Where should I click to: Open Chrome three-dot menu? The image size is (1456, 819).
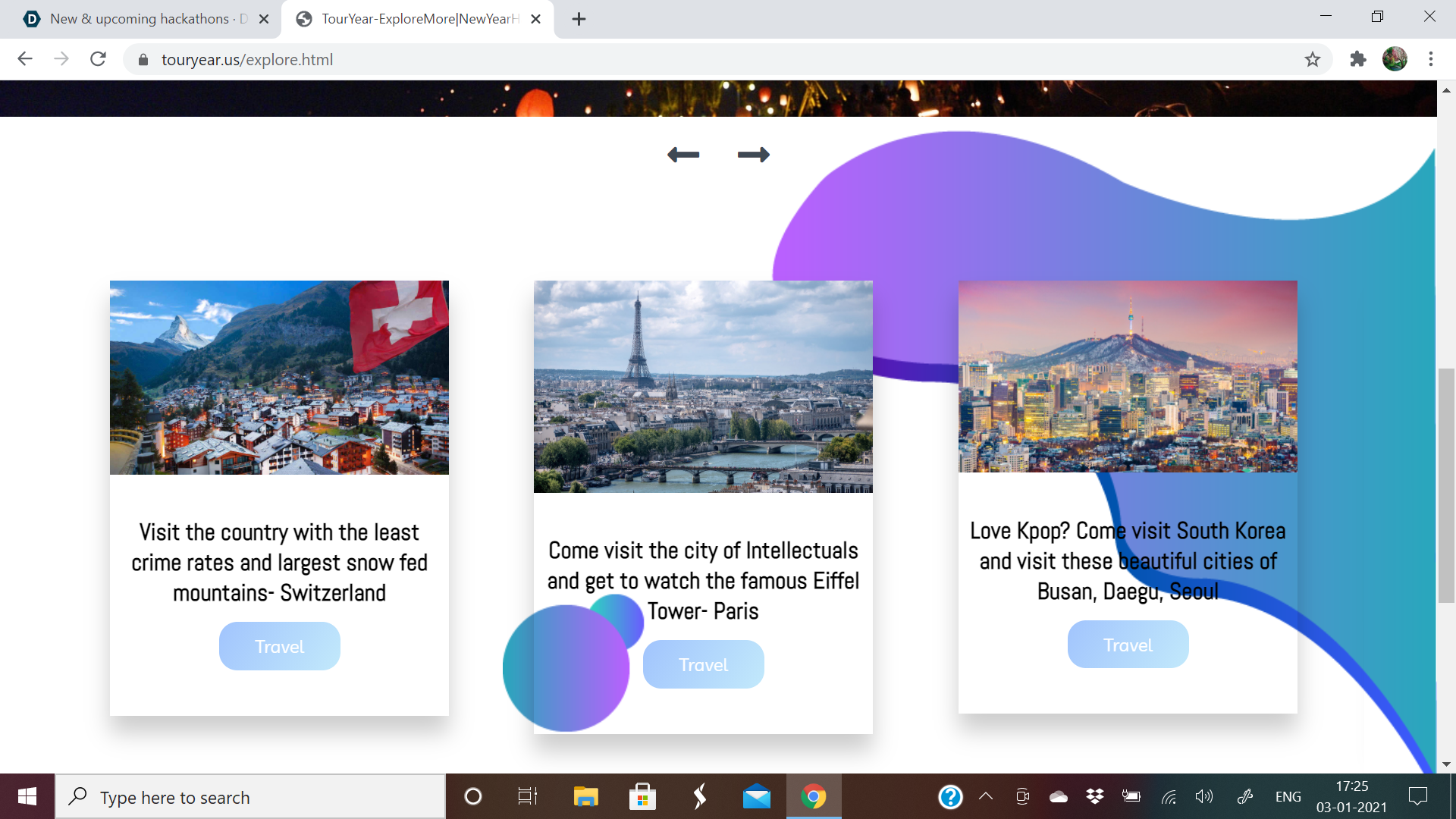pyautogui.click(x=1431, y=59)
